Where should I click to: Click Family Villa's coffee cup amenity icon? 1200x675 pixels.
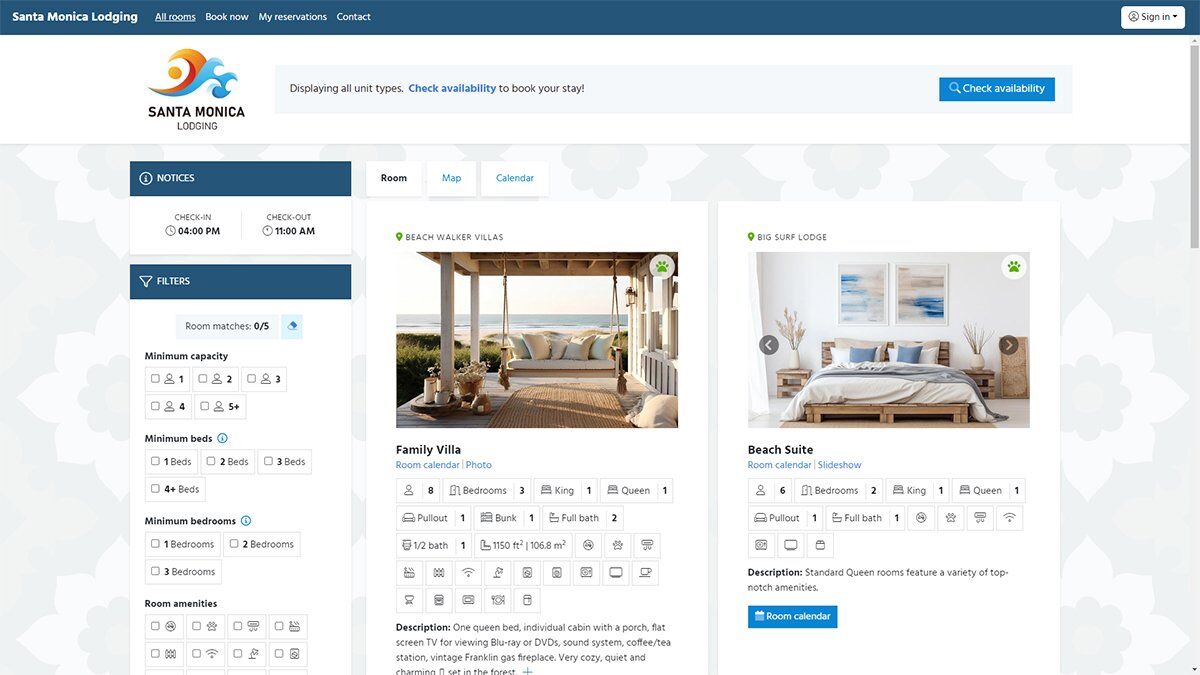(x=645, y=573)
